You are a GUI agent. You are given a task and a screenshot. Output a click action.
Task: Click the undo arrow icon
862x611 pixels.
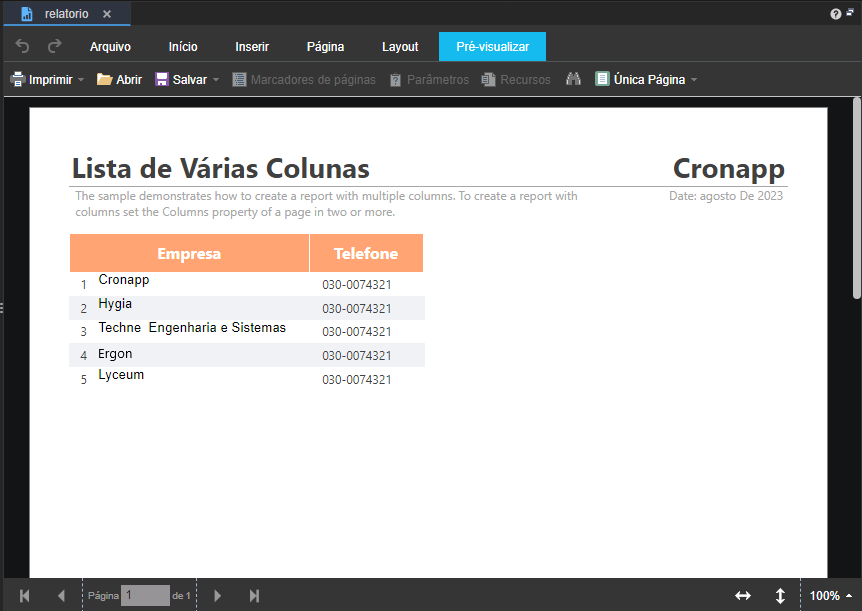[x=22, y=46]
